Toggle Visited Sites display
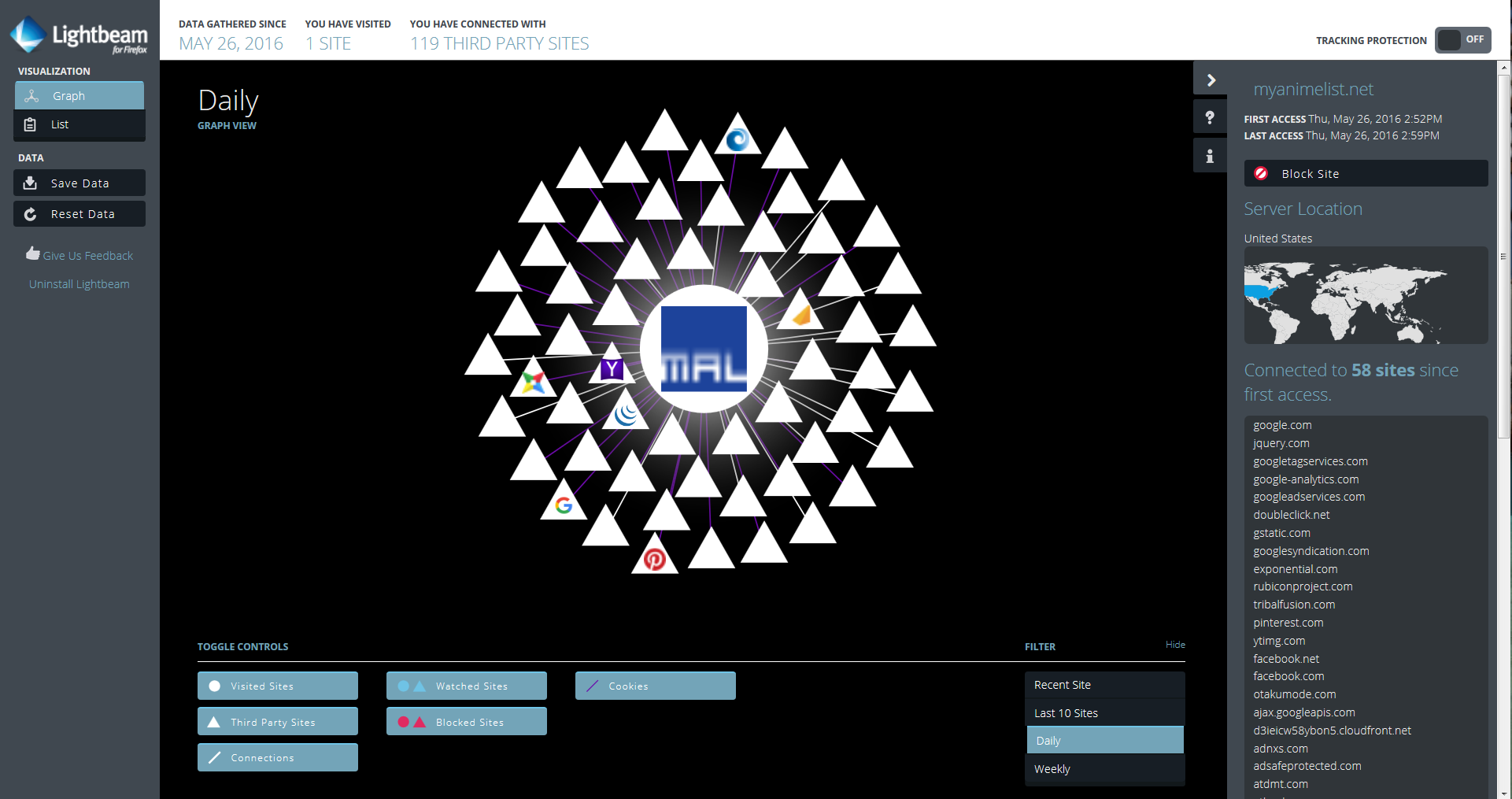Viewport: 1512px width, 799px height. click(278, 686)
